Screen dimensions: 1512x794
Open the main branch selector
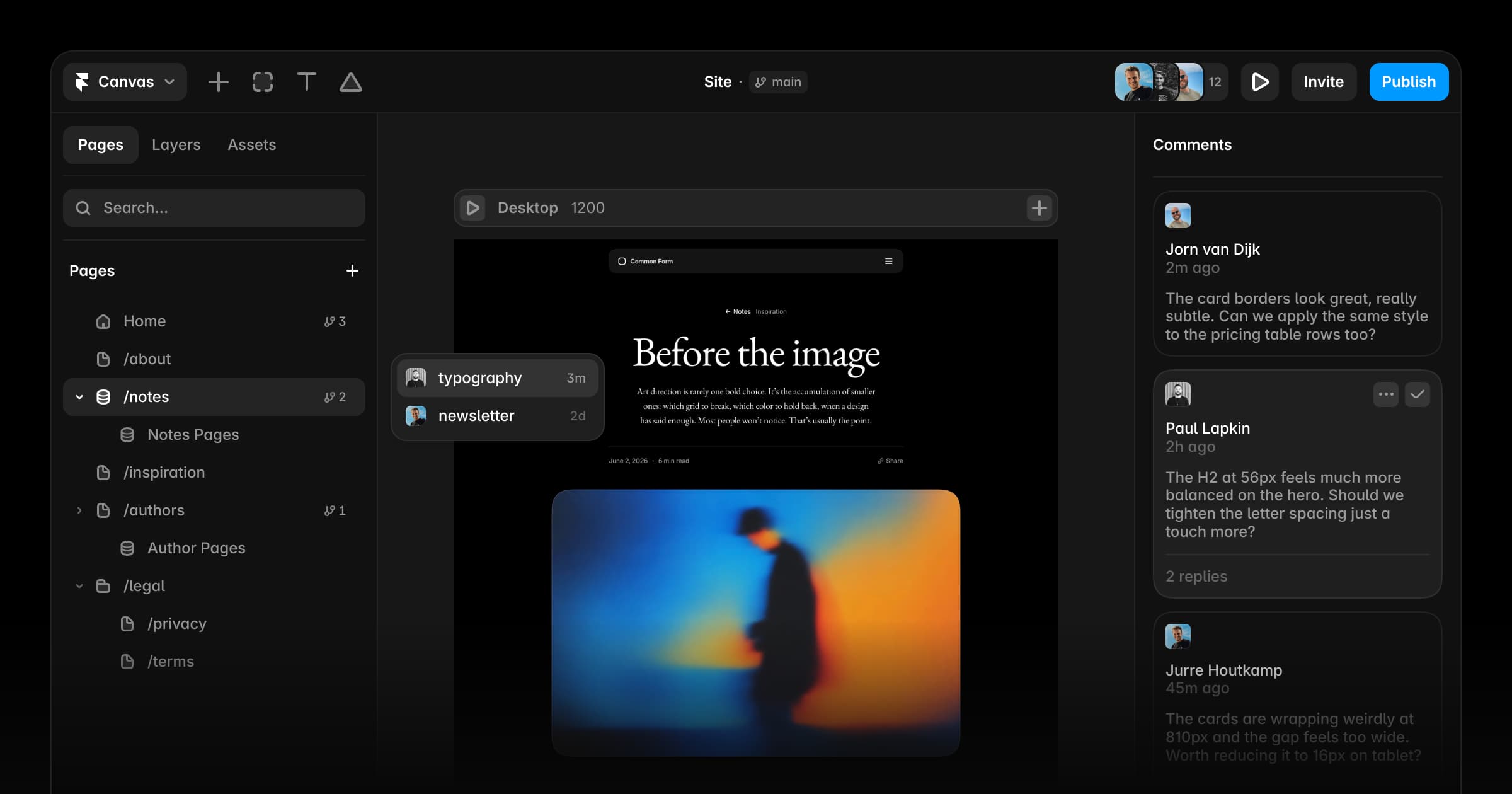click(778, 82)
